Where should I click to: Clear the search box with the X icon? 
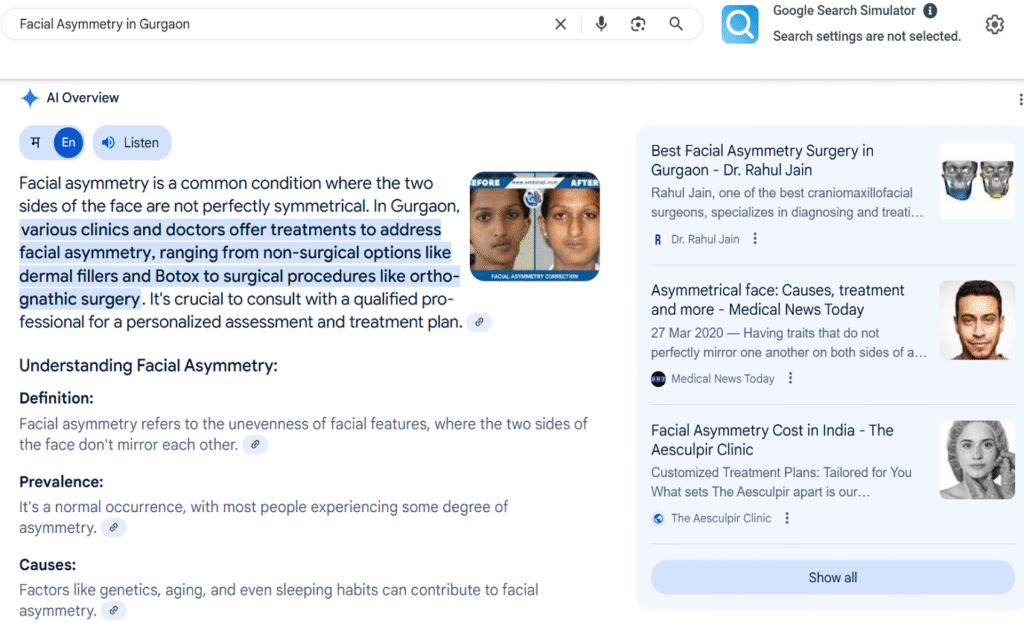pos(560,24)
